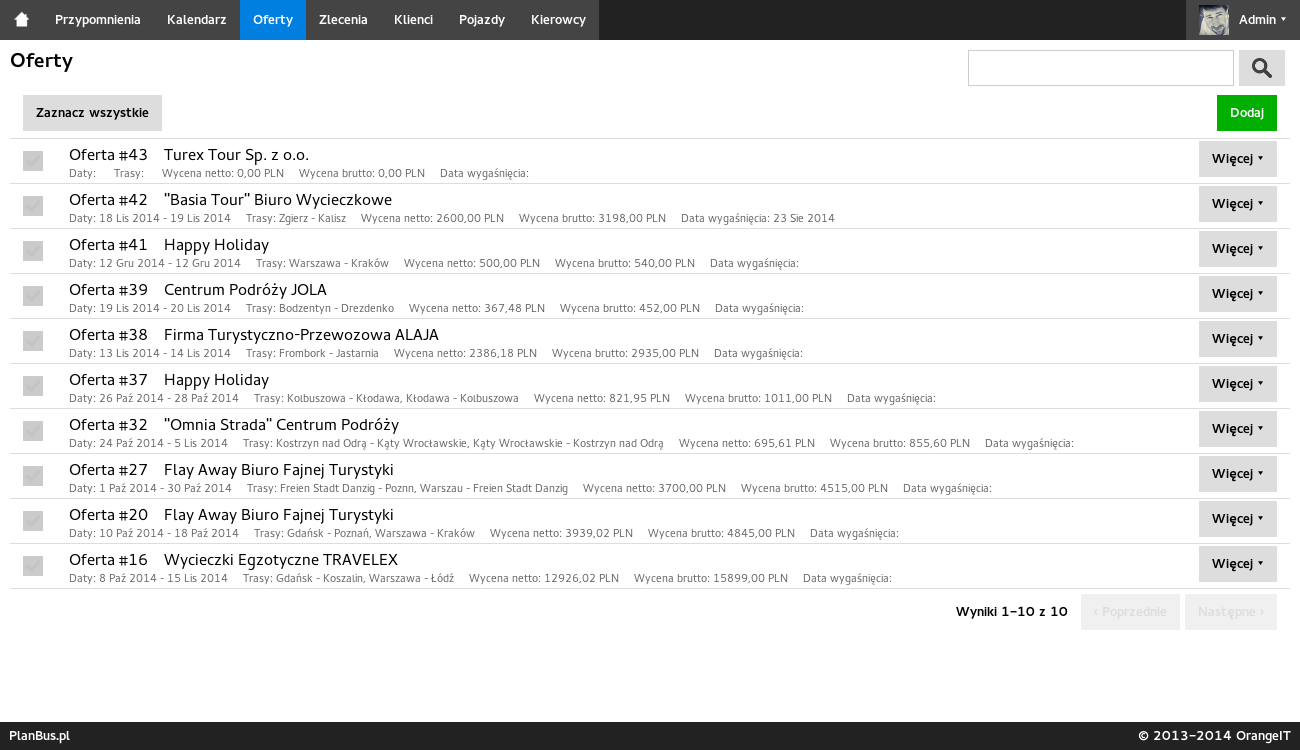Open Więcej dropdown for Oferta #27
The image size is (1300, 750).
coord(1238,474)
